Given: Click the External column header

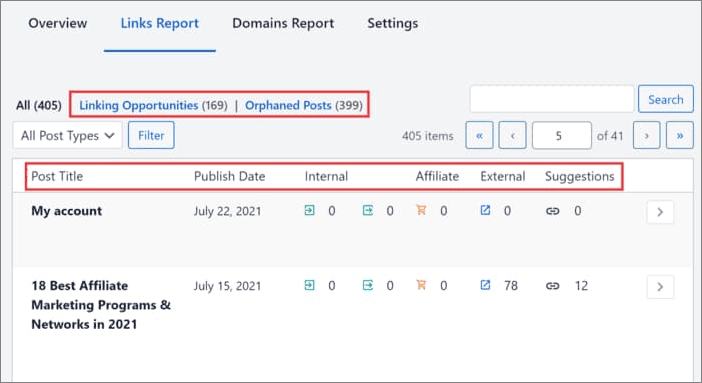Looking at the screenshot, I should (502, 176).
